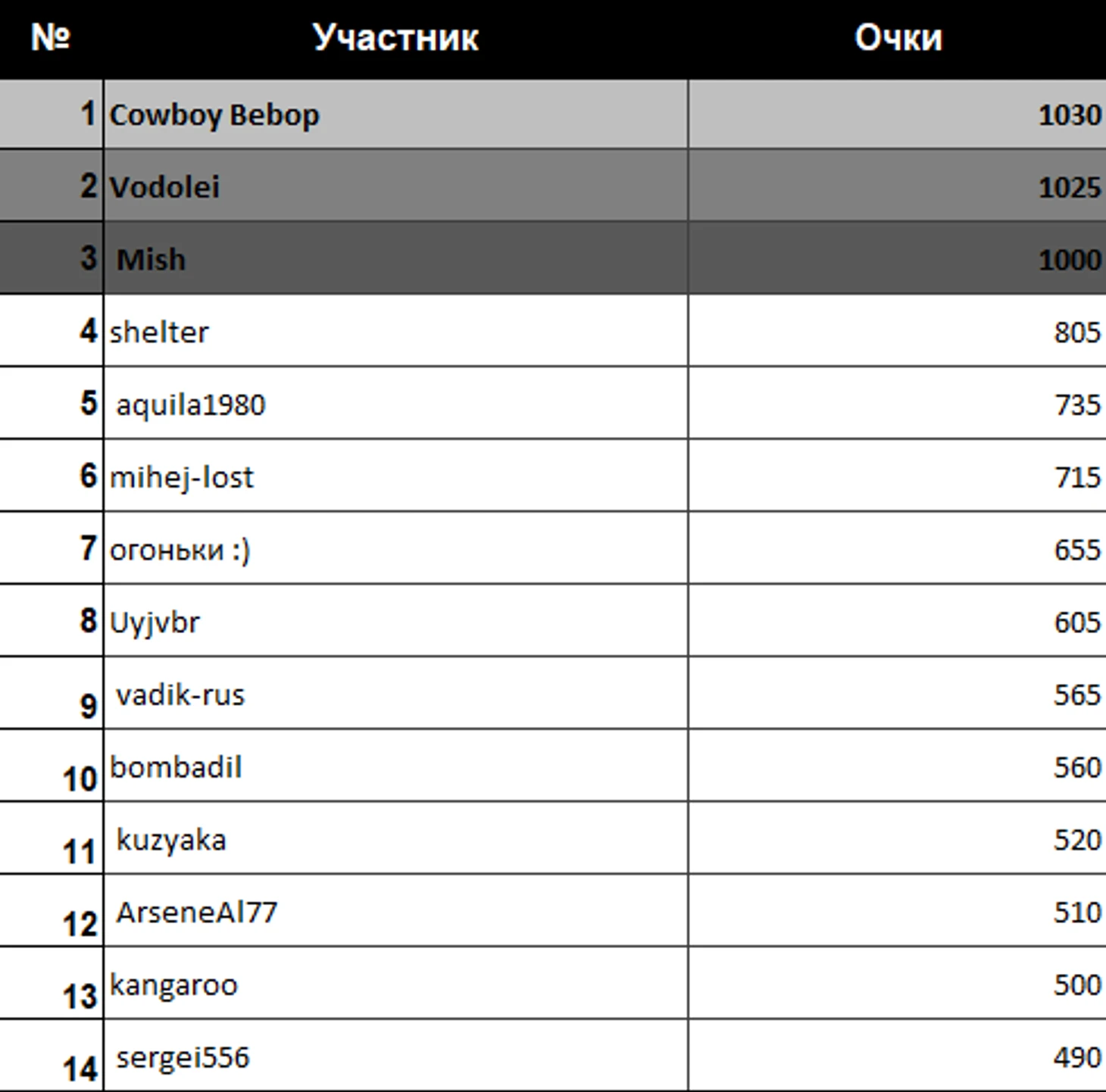This screenshot has height=1092, width=1106.
Task: Click the Mish participant cell
Action: 395,259
